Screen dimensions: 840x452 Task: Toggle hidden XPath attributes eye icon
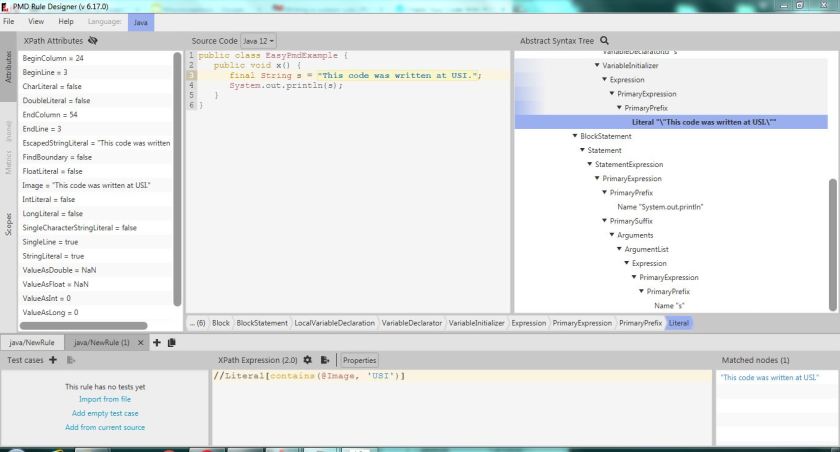(93, 41)
